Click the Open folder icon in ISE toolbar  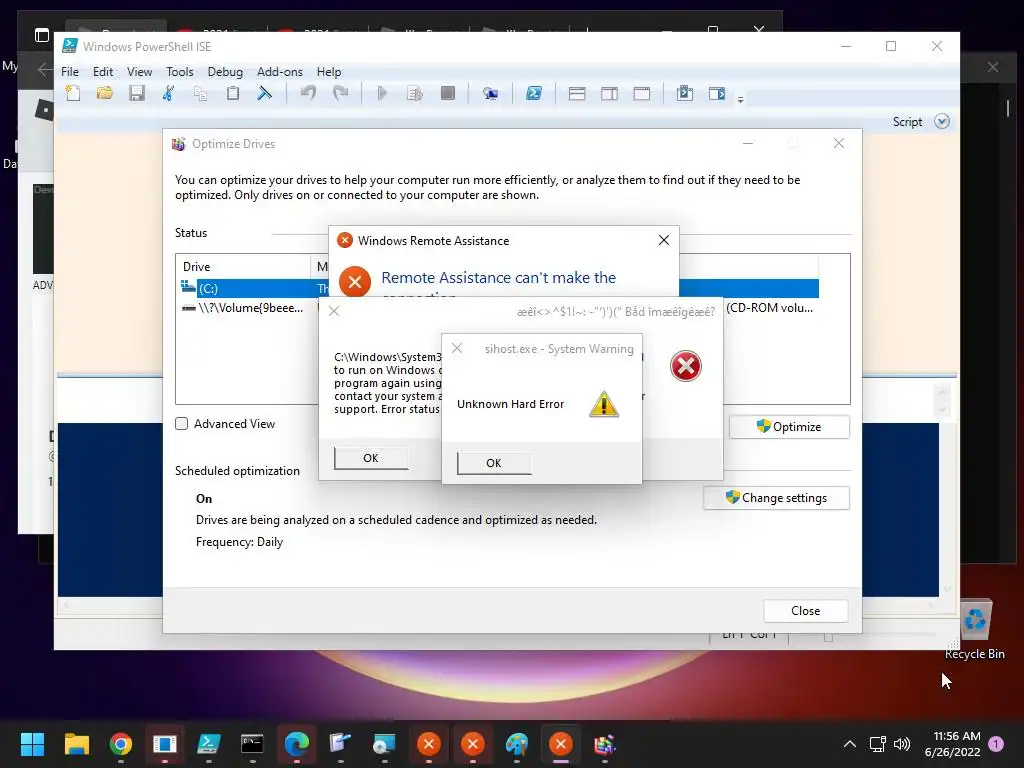(x=104, y=93)
